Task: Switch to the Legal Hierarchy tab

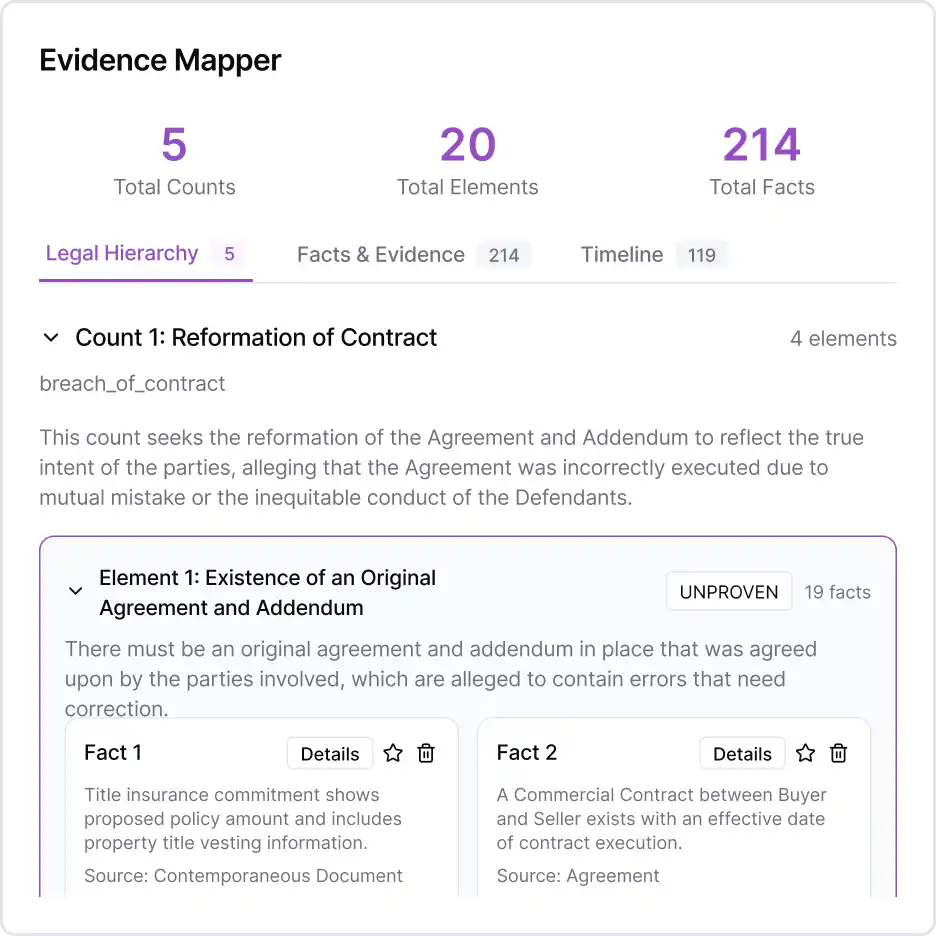Action: point(122,254)
